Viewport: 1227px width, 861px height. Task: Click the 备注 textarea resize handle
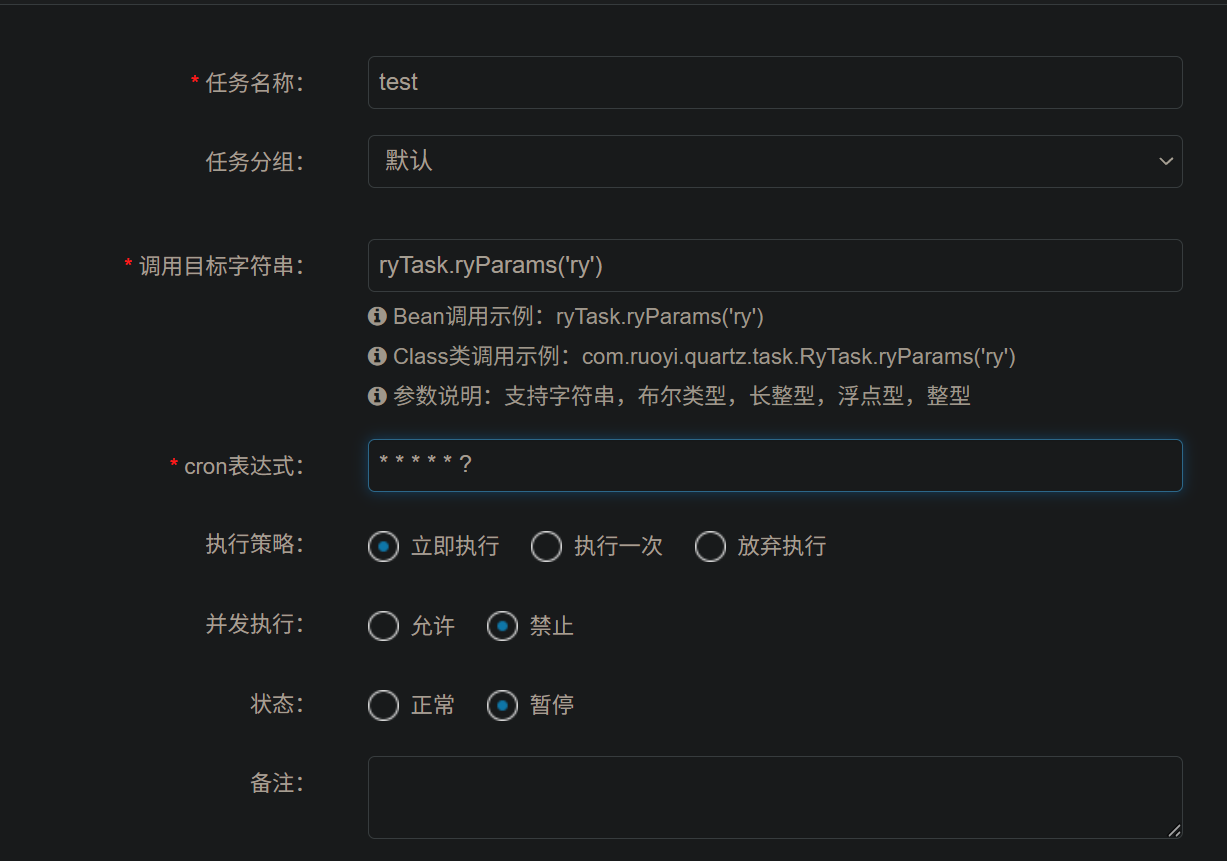(x=1174, y=829)
